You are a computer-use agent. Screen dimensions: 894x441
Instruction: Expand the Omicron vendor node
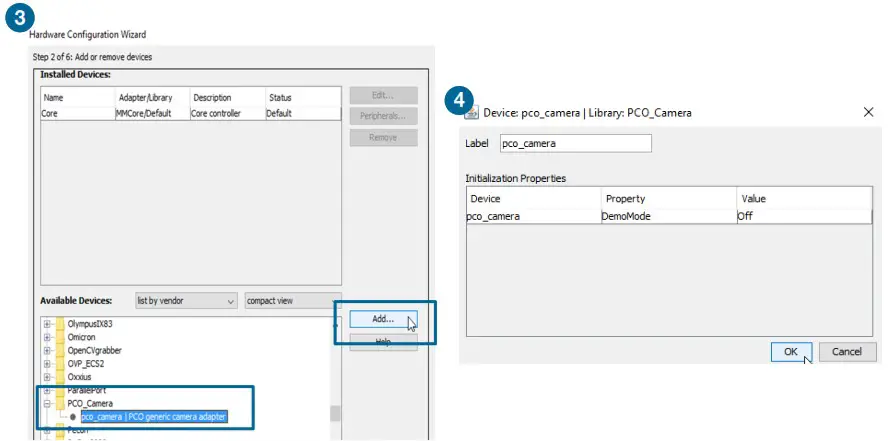(47, 337)
